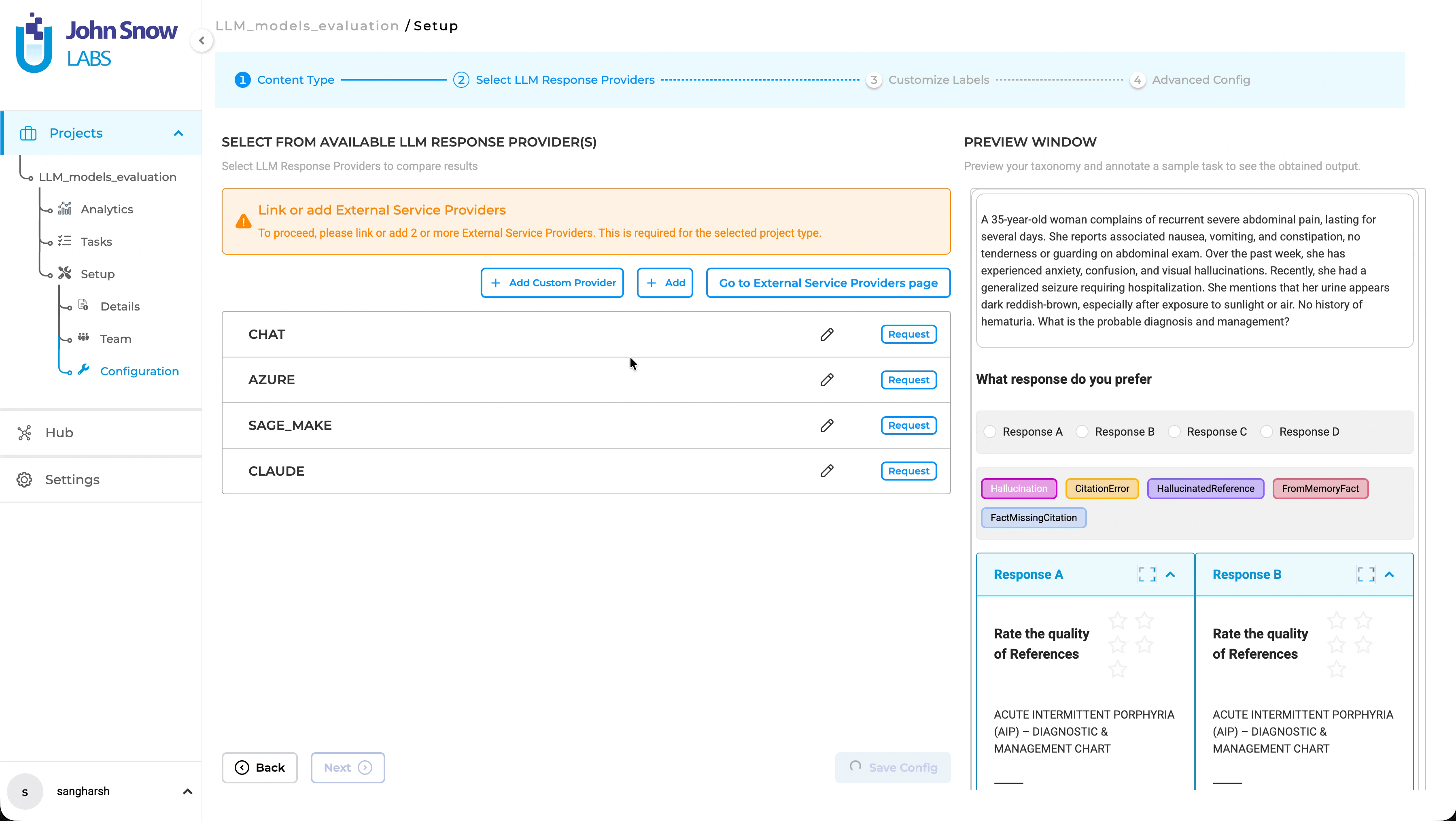Go to Content Type step
1456x821 pixels.
click(x=295, y=80)
